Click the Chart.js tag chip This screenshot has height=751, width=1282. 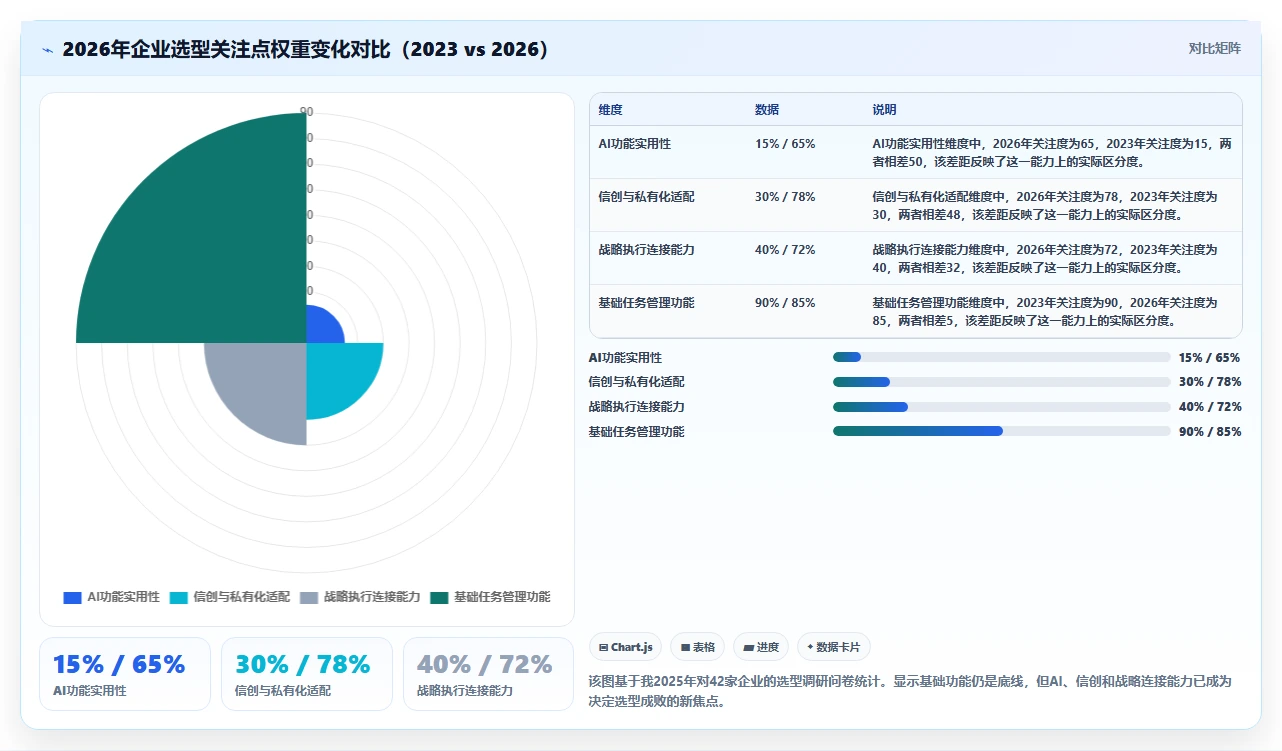[625, 647]
